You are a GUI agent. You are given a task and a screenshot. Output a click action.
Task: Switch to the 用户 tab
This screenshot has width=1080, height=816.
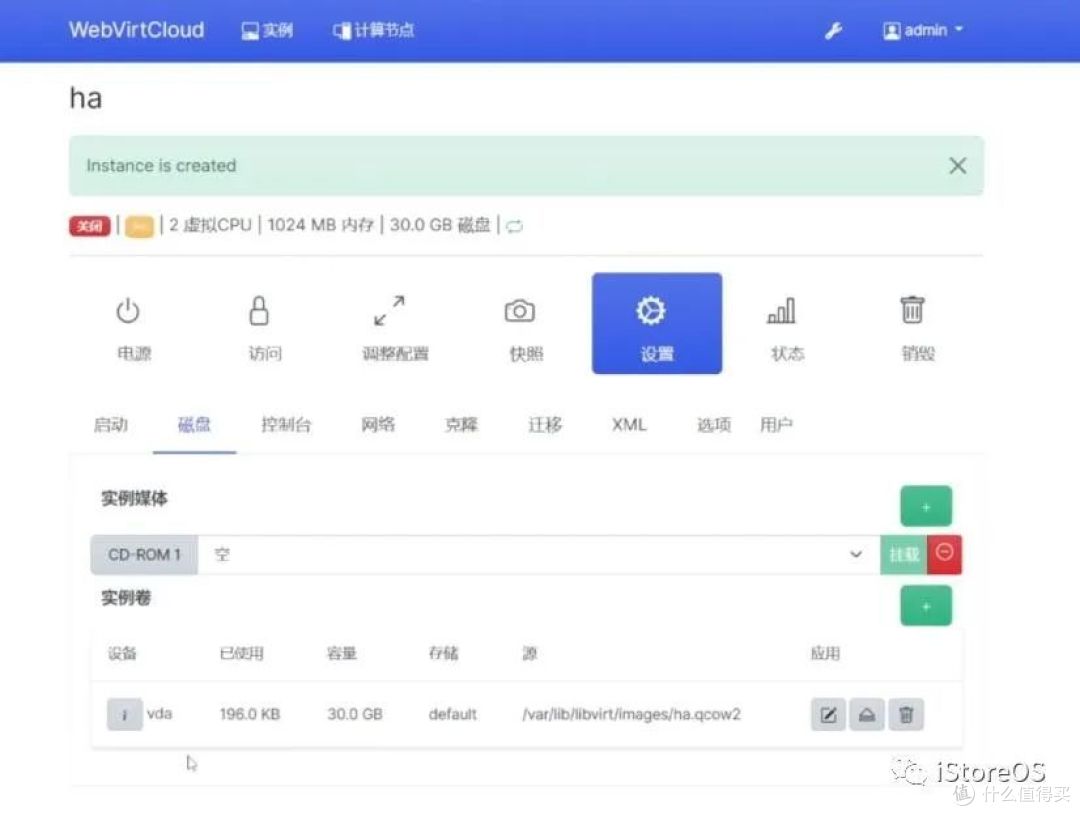pos(776,425)
